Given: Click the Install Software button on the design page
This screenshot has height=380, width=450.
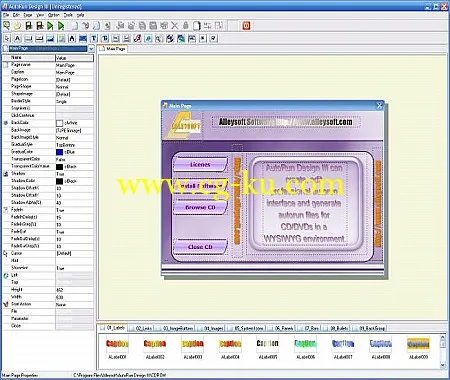Looking at the screenshot, I should [x=200, y=186].
